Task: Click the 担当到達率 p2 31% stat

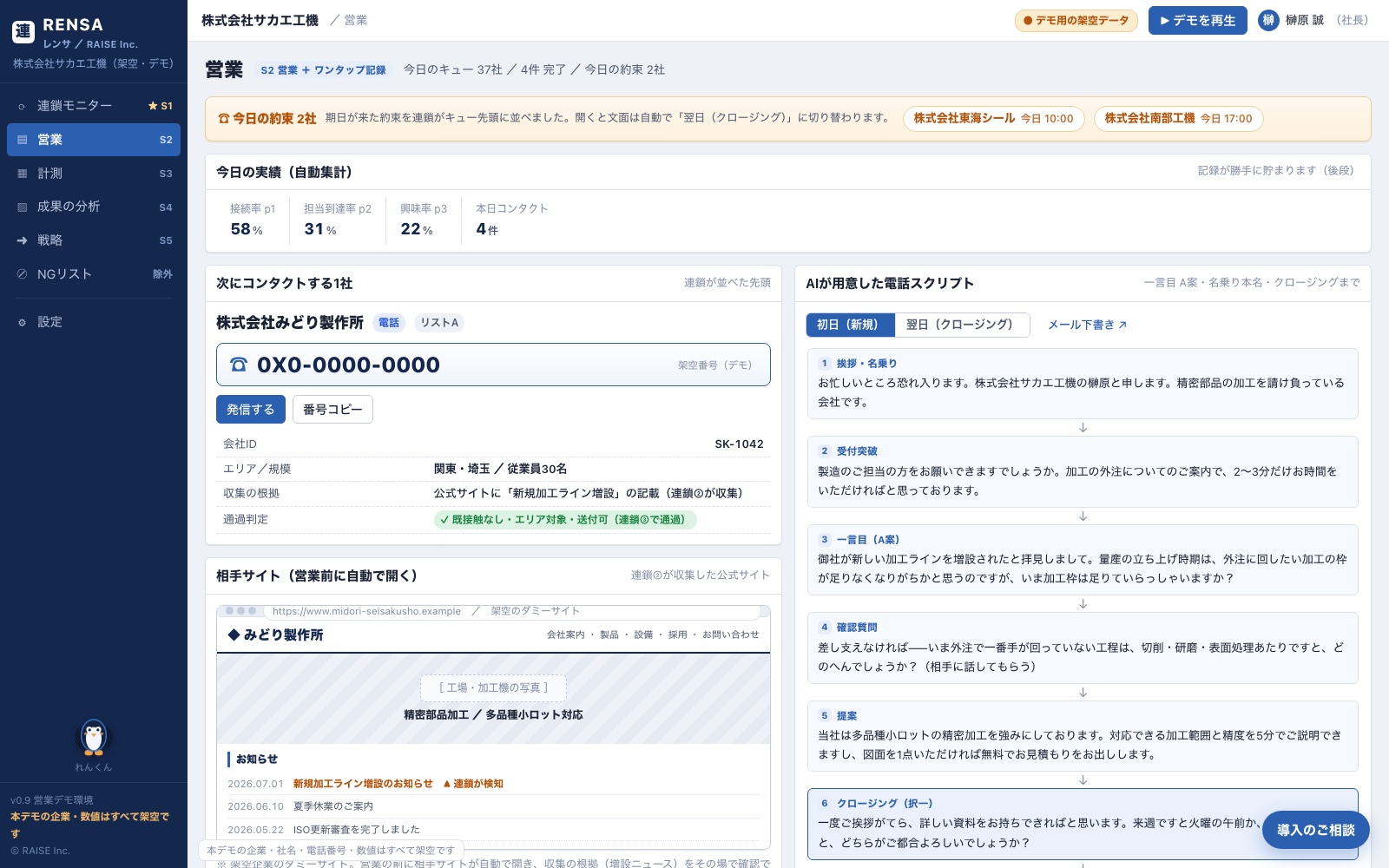Action: click(x=337, y=220)
